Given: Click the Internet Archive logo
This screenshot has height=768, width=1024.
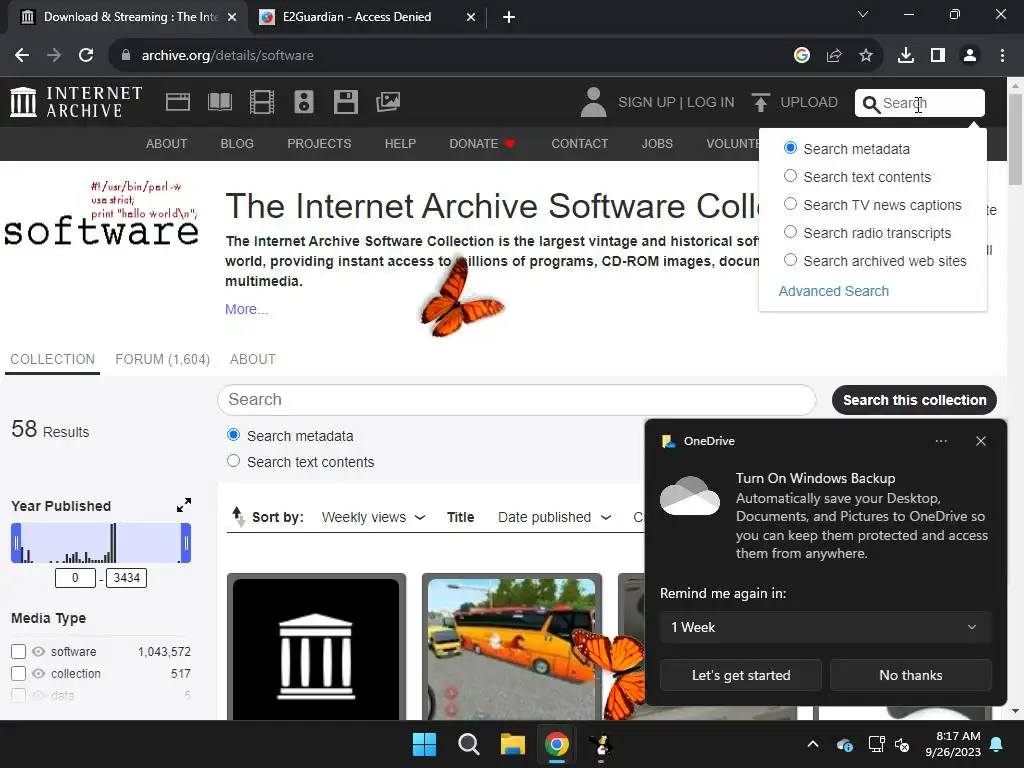Looking at the screenshot, I should 76,102.
